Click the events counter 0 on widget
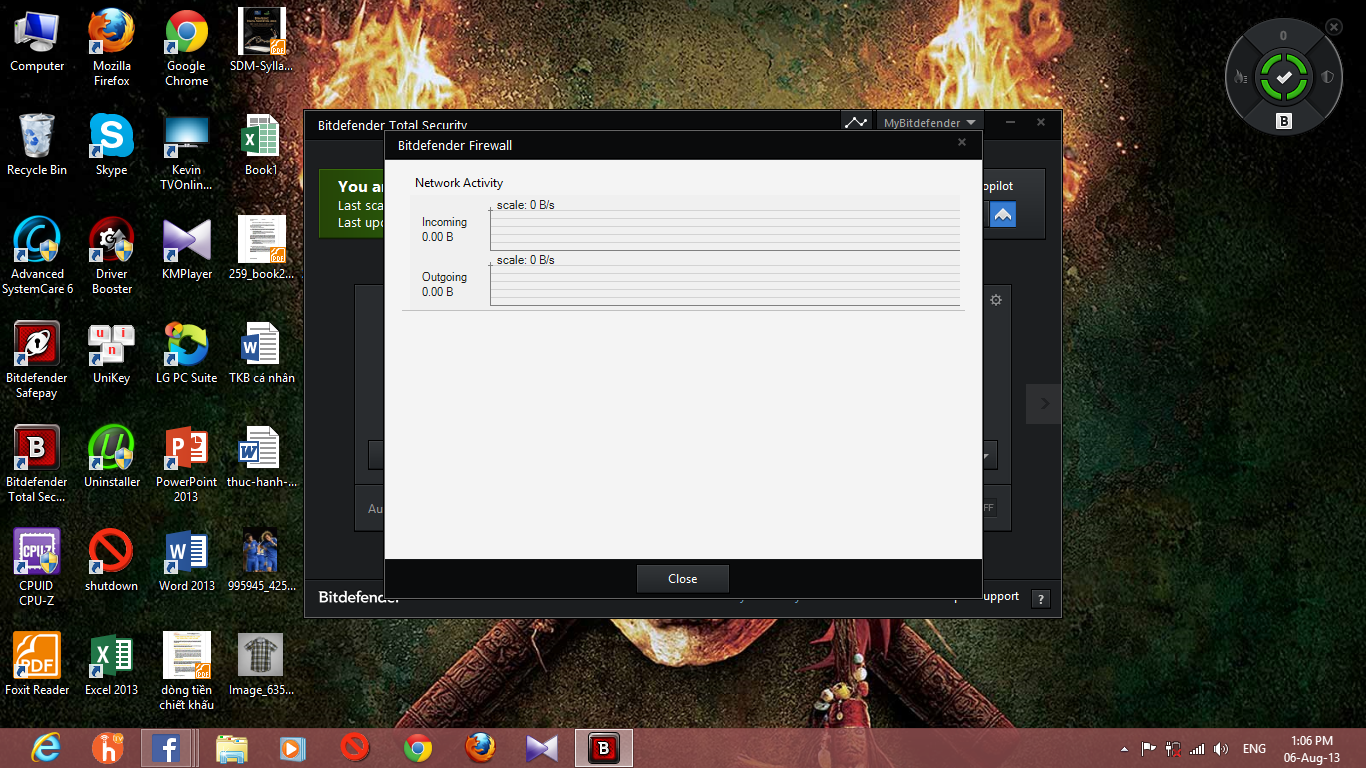The width and height of the screenshot is (1366, 768). (x=1284, y=36)
